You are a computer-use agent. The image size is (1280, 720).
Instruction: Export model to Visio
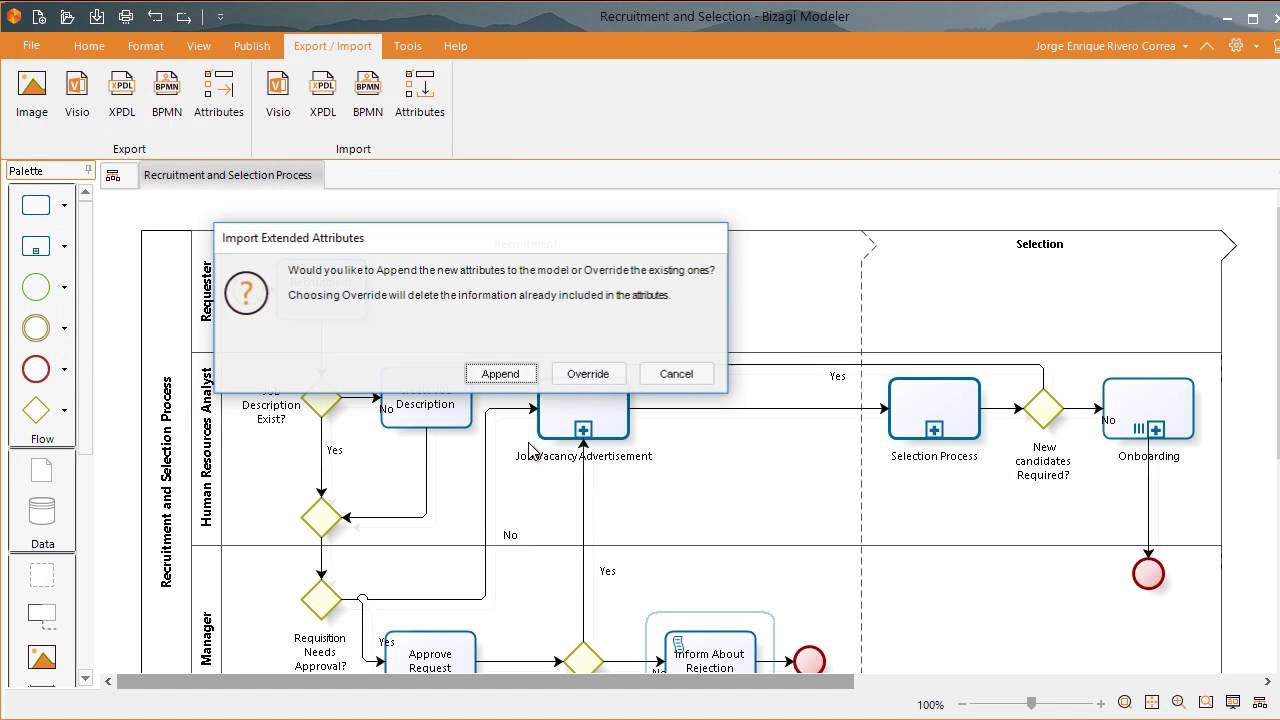[x=77, y=94]
